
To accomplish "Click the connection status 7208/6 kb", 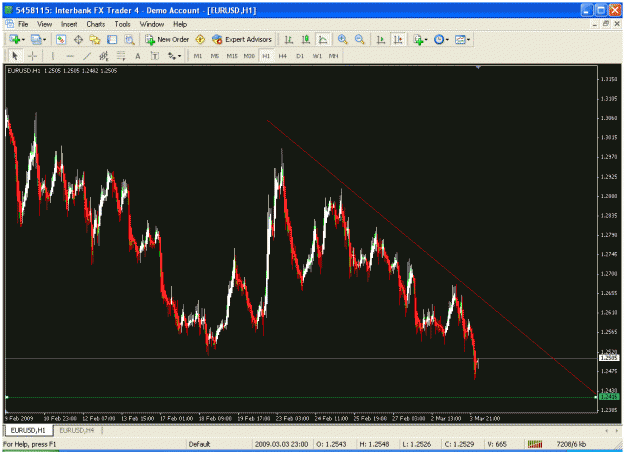I will [571, 444].
